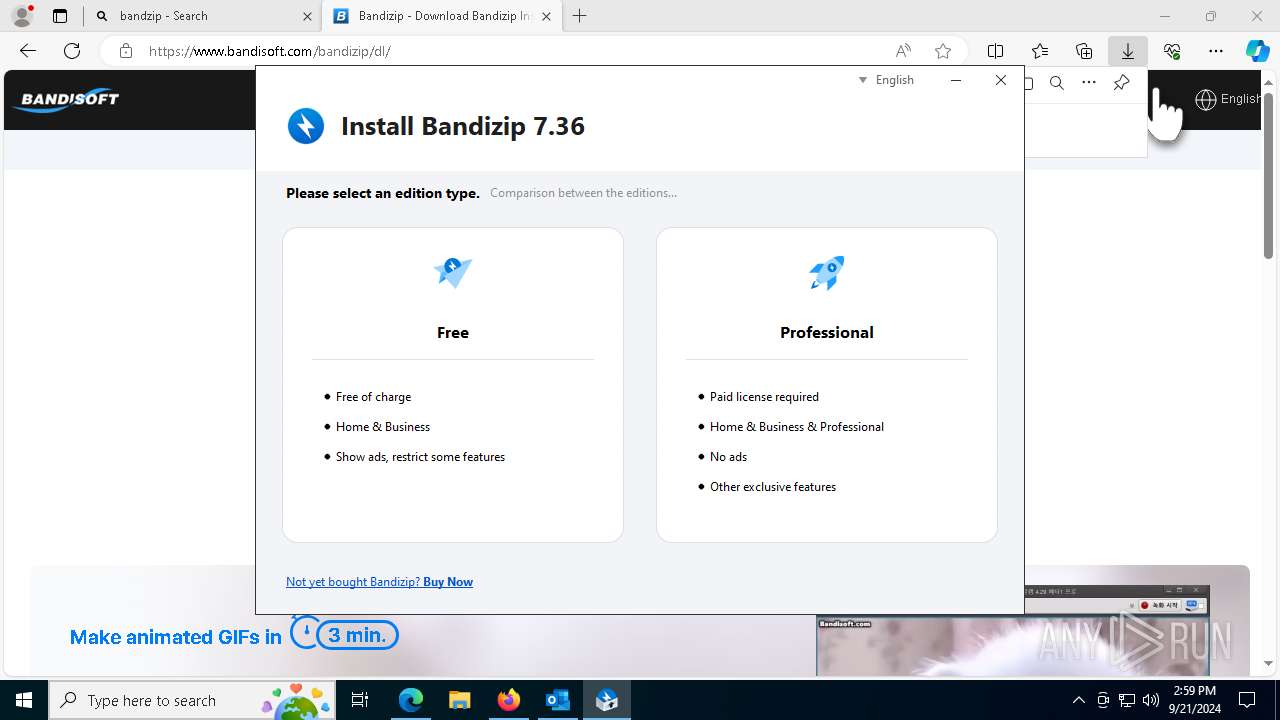
Task: Open the clock showing 2:59 PM
Action: [1194, 700]
